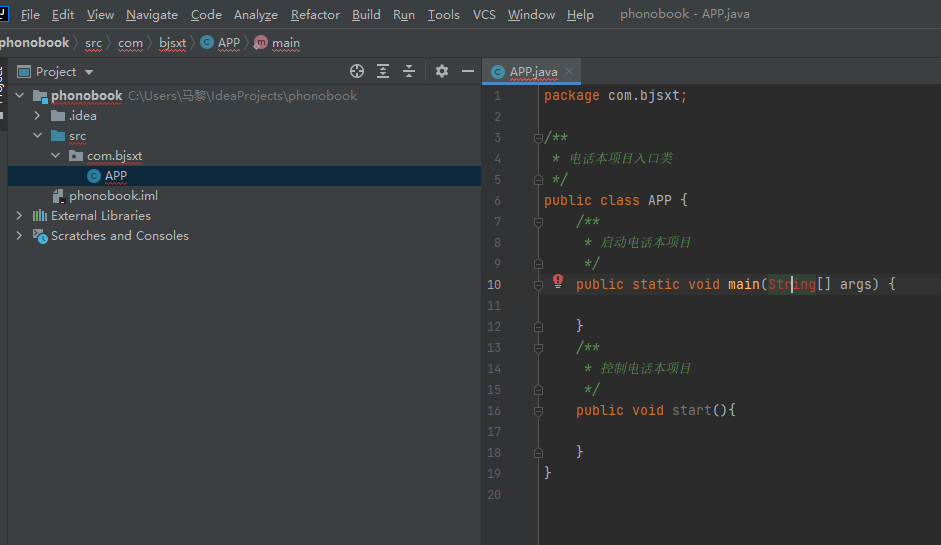
Task: Open the Window menu
Action: [x=531, y=14]
